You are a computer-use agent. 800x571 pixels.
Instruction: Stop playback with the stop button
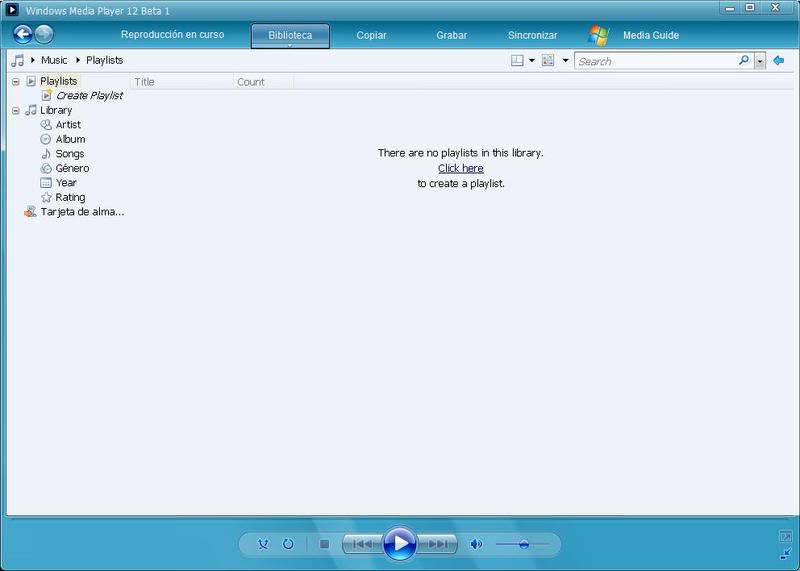[324, 544]
